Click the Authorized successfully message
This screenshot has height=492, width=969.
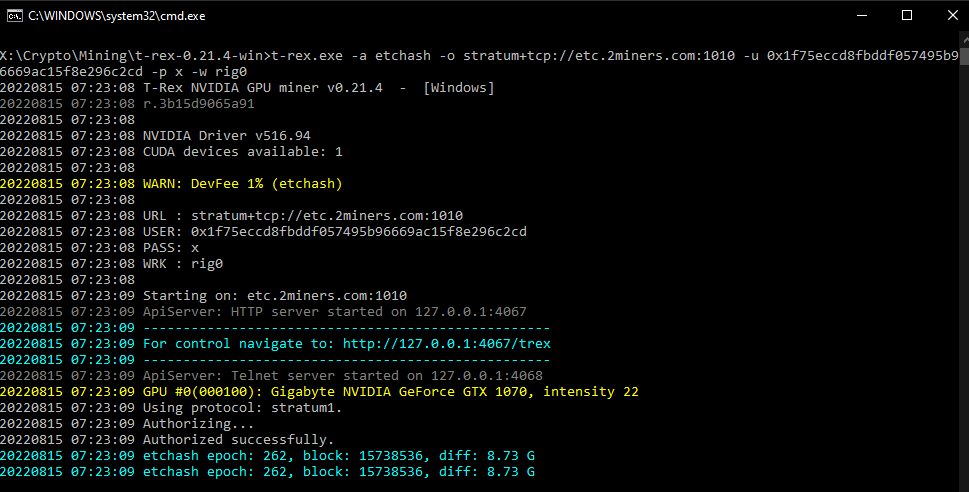point(238,440)
